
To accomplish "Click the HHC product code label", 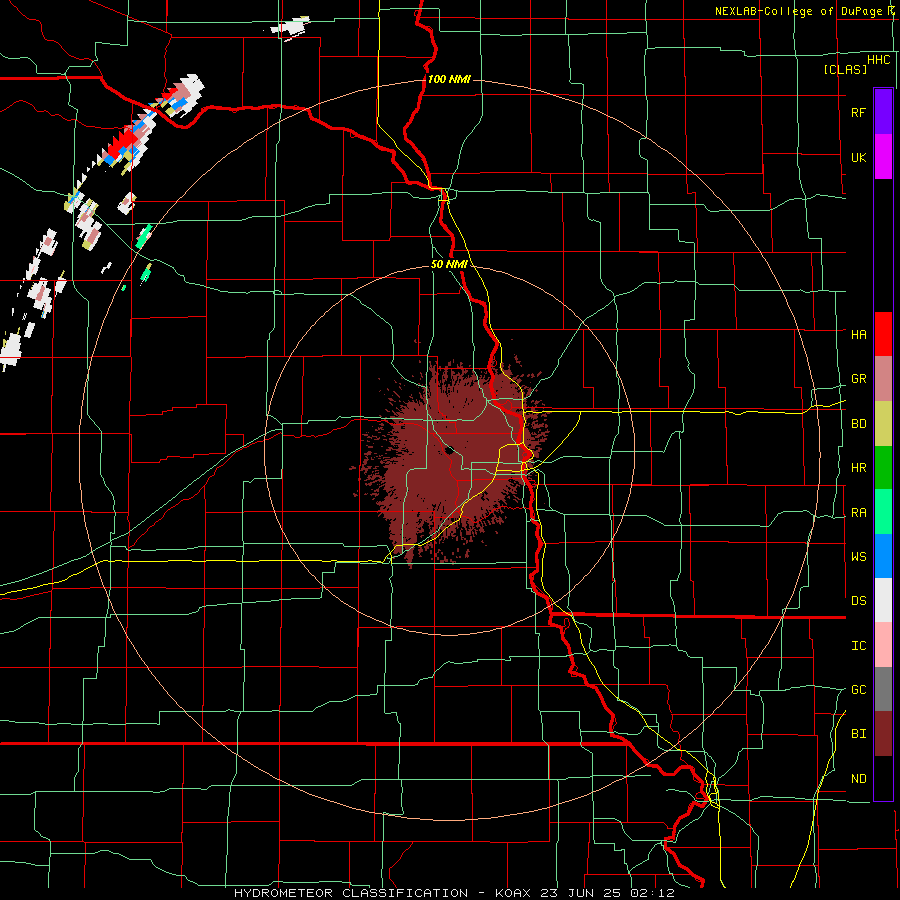I will click(878, 60).
